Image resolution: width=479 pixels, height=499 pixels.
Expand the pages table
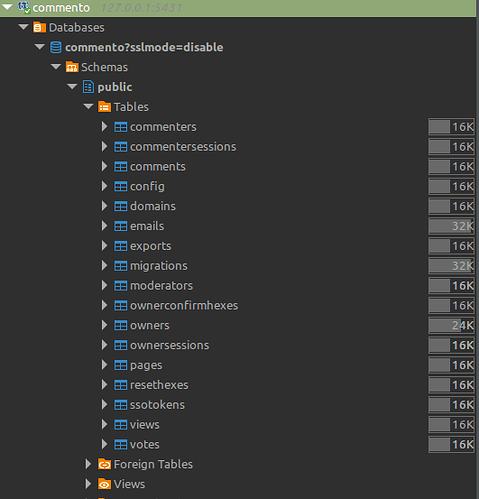(104, 365)
